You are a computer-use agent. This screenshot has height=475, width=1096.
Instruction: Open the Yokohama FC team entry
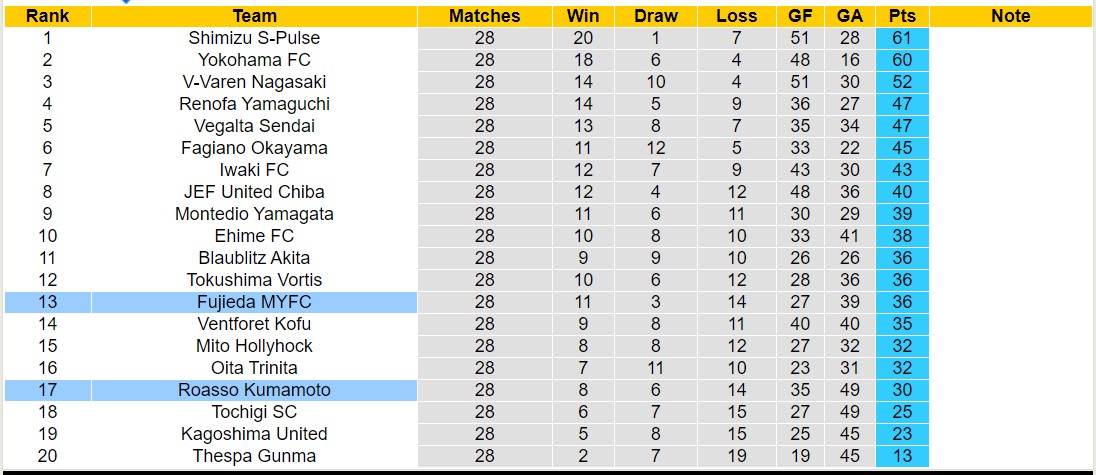(x=254, y=60)
